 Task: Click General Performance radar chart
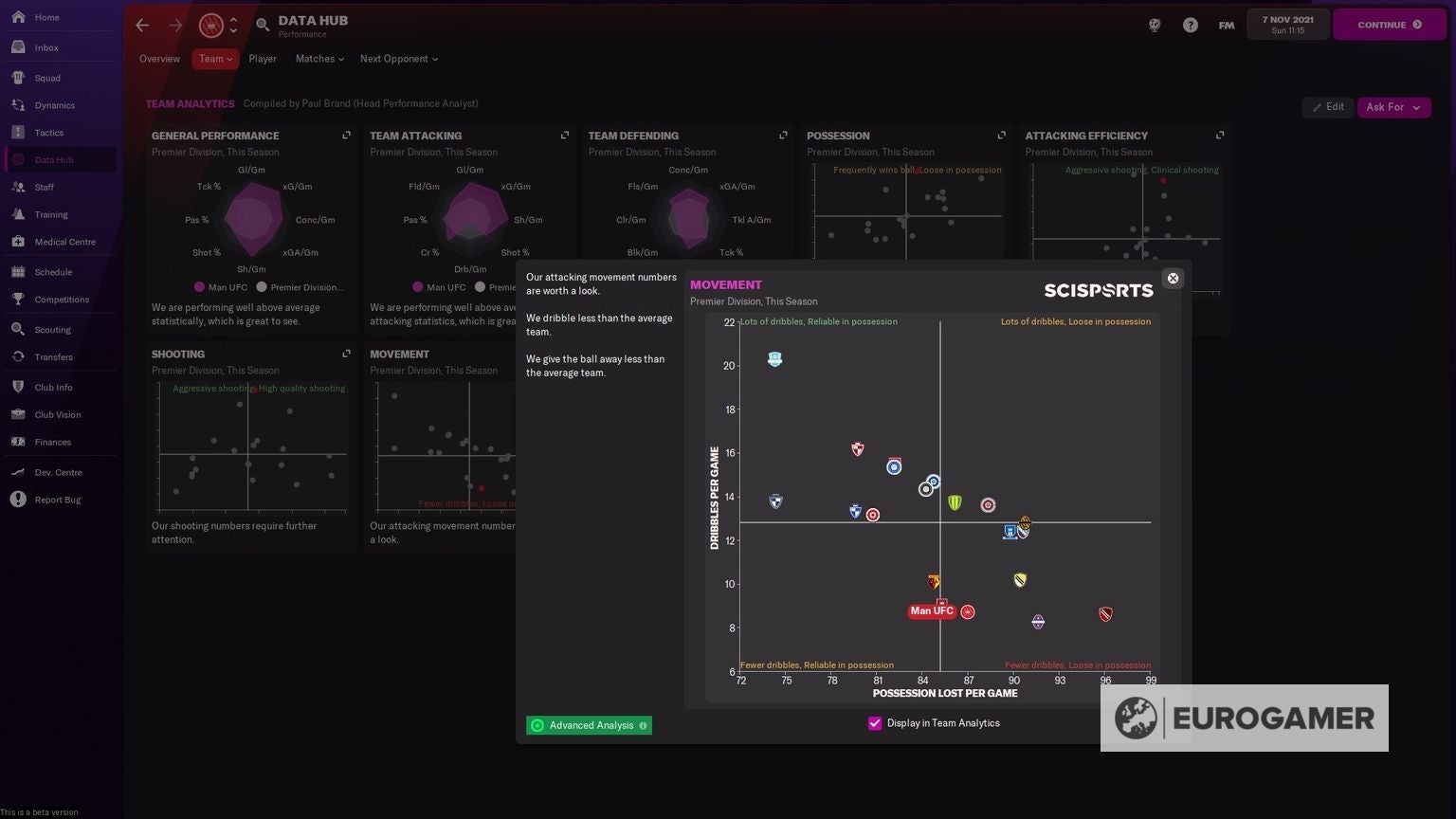point(252,220)
